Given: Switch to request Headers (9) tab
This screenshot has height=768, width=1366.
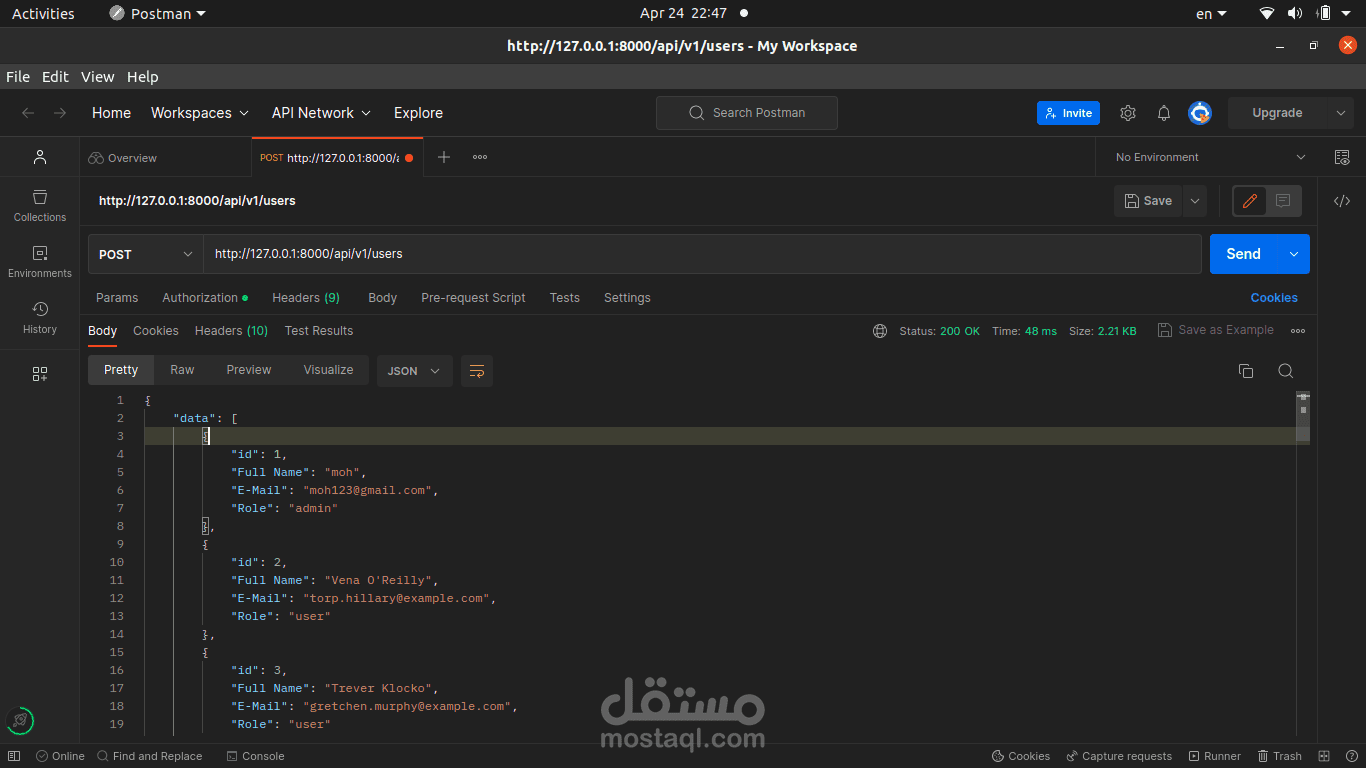Looking at the screenshot, I should (x=306, y=298).
